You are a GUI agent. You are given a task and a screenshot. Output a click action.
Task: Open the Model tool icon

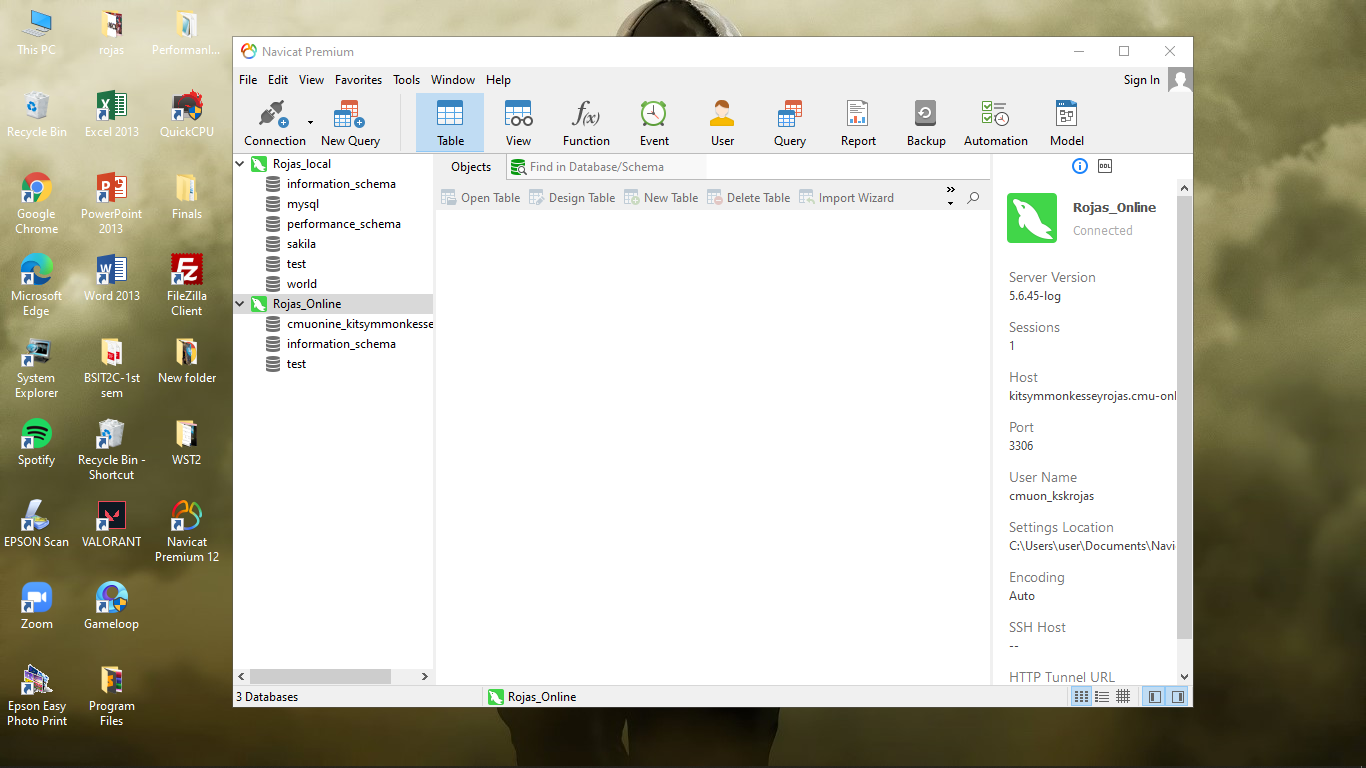(1066, 123)
